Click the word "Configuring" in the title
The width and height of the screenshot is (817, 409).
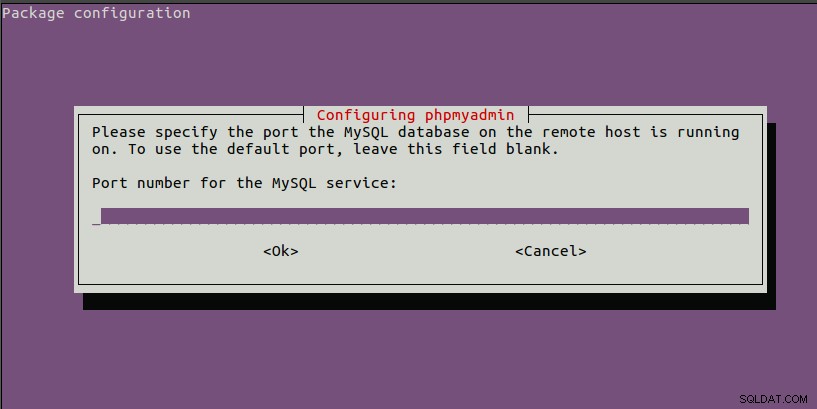(x=366, y=115)
